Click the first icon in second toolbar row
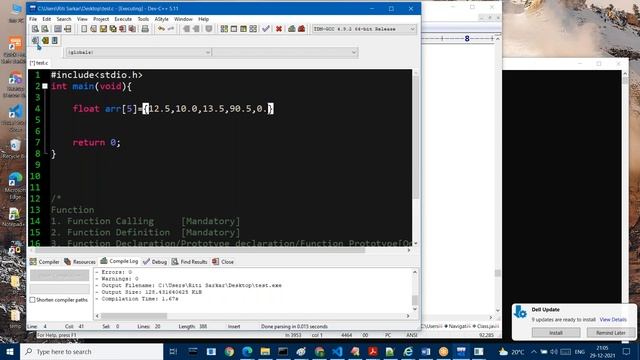The image size is (640, 360). tap(35, 40)
